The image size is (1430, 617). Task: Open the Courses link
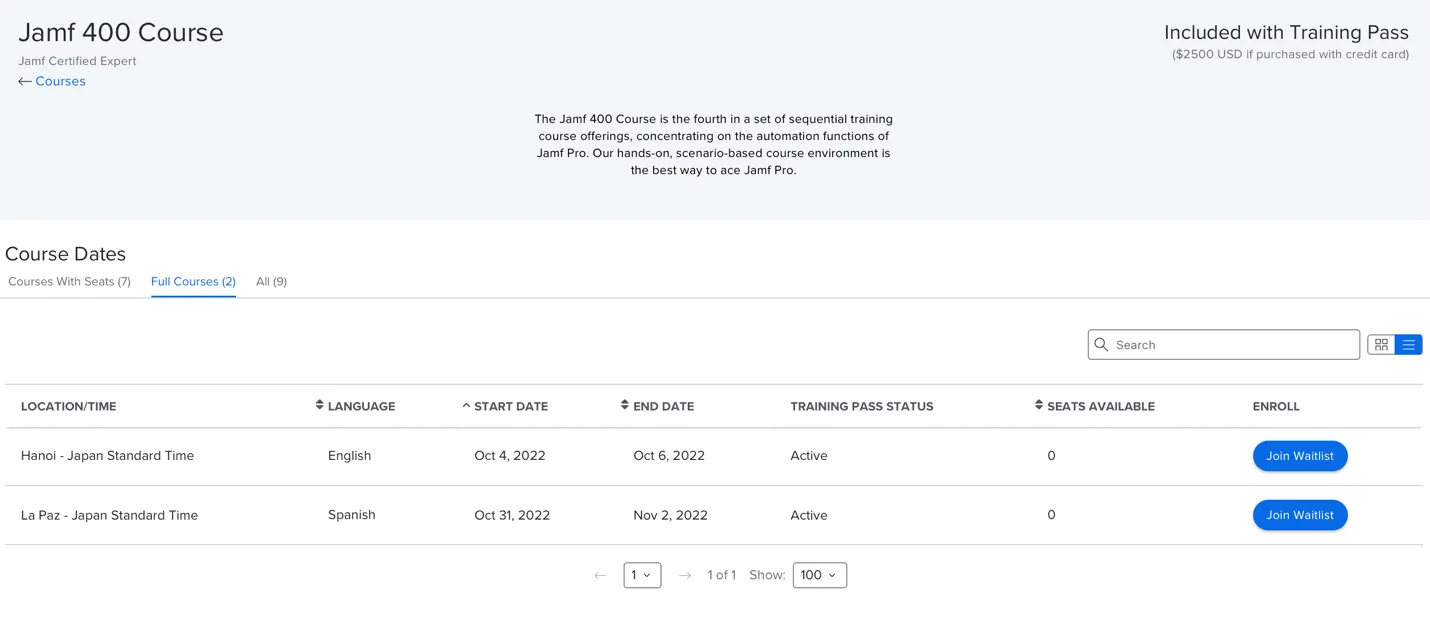pos(59,81)
